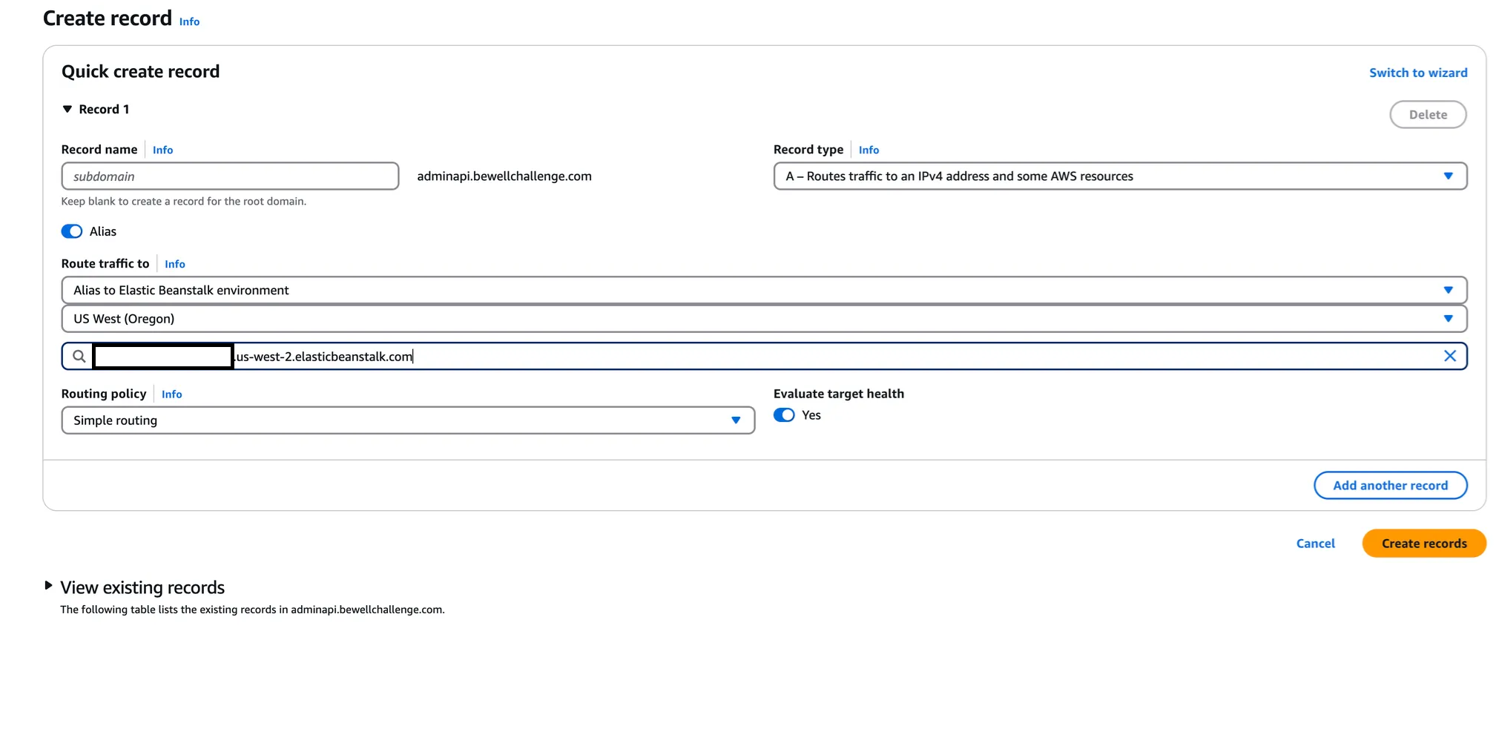
Task: Click 'Keep blank to create a record' hint
Action: click(184, 201)
